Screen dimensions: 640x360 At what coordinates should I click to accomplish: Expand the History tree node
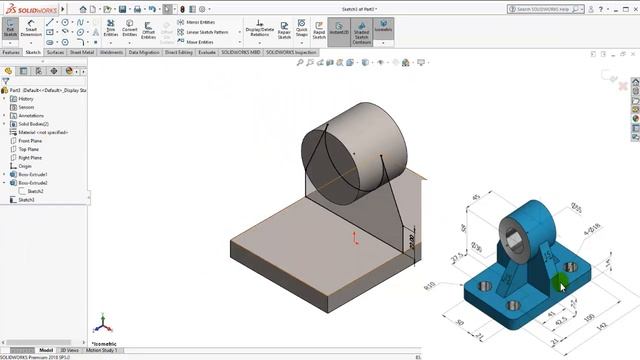(x=4, y=99)
